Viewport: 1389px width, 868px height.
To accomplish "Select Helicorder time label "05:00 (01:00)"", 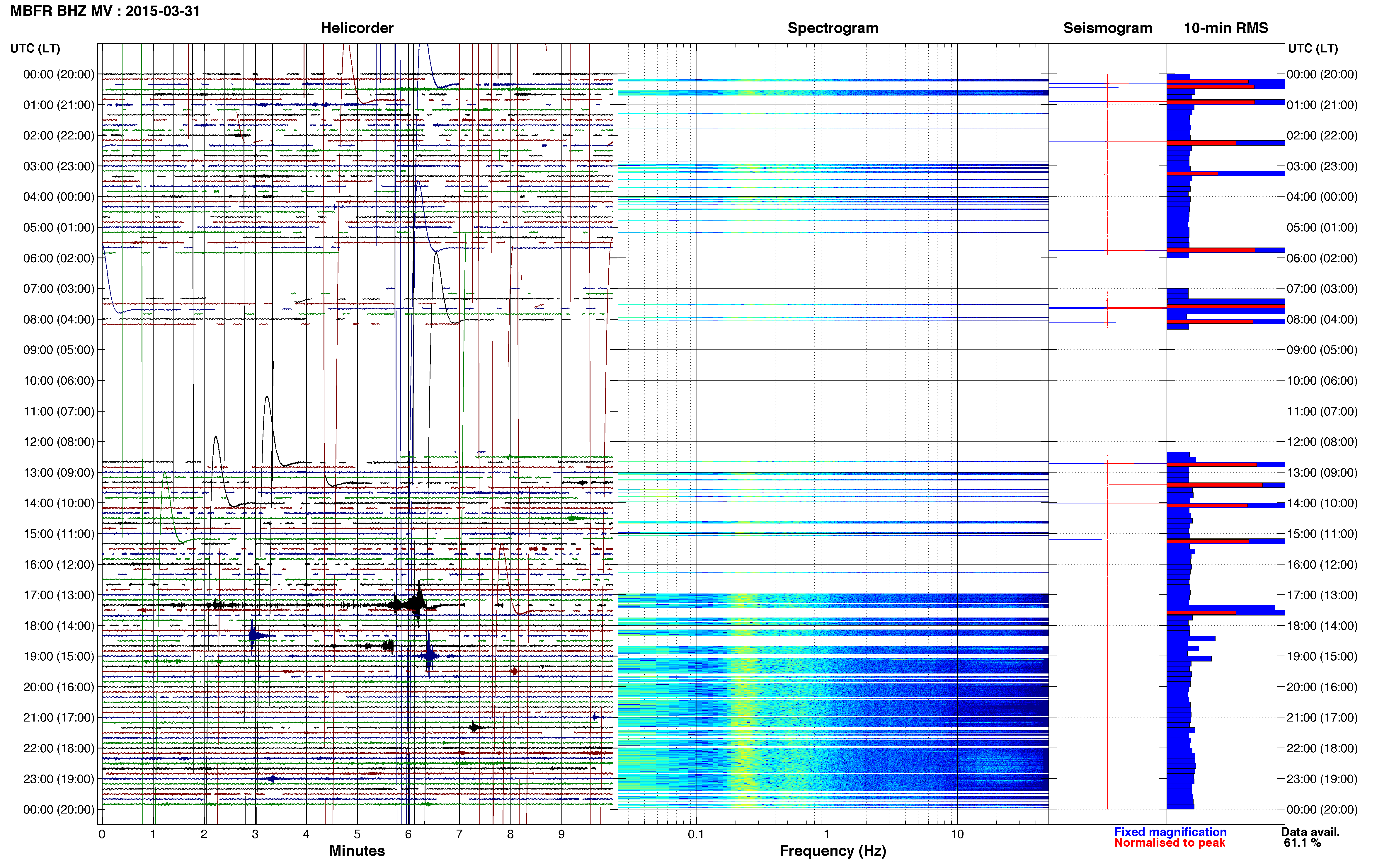I will [x=59, y=227].
